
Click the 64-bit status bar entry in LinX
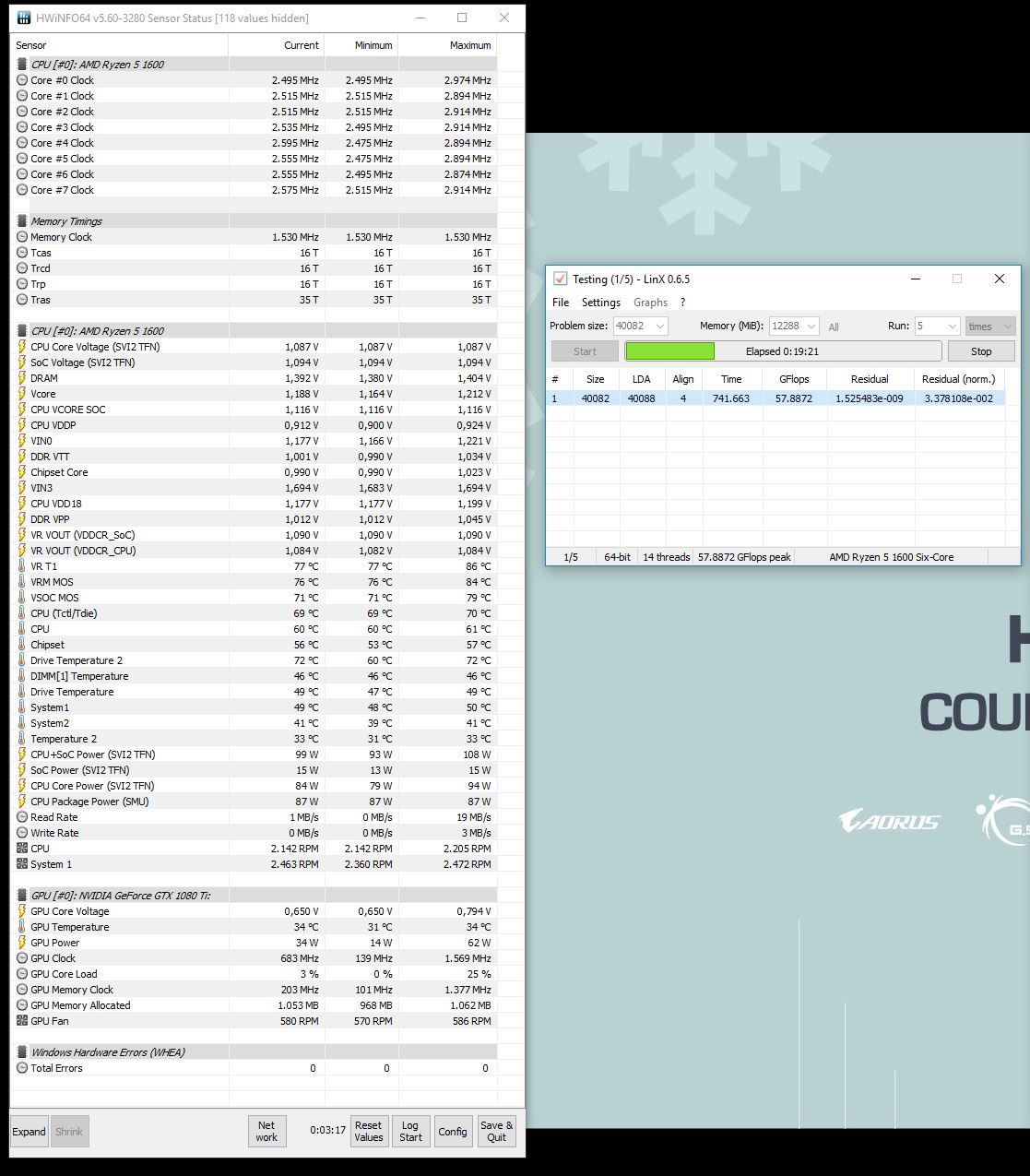617,557
